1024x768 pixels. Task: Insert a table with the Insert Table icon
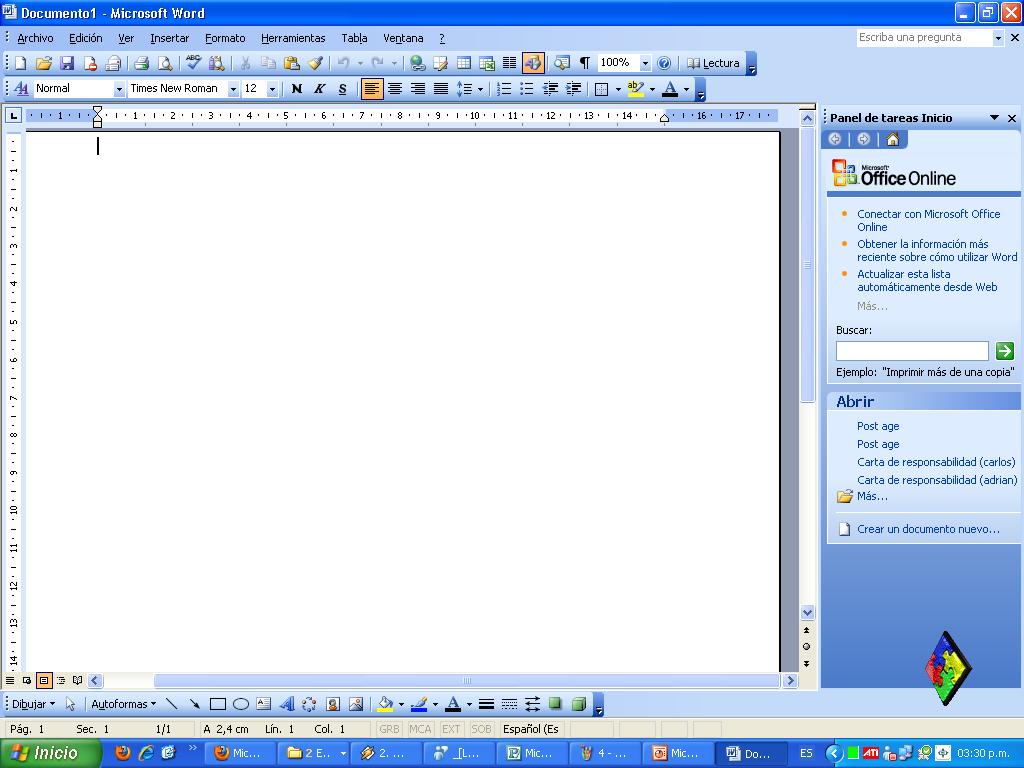click(x=463, y=61)
